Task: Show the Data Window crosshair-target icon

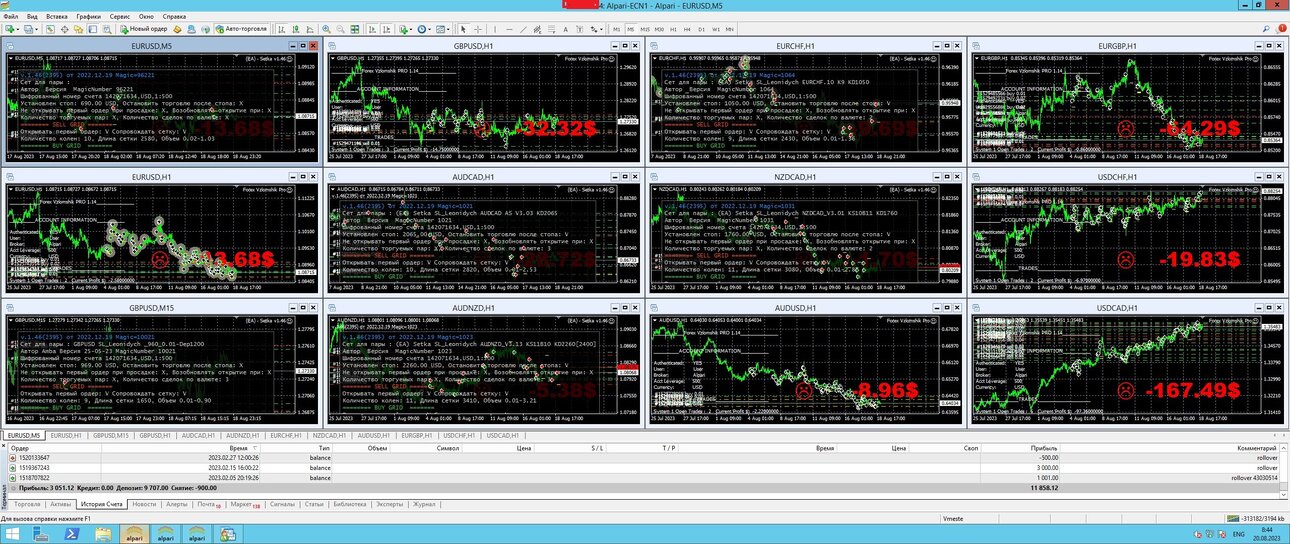Action: pyautogui.click(x=64, y=29)
